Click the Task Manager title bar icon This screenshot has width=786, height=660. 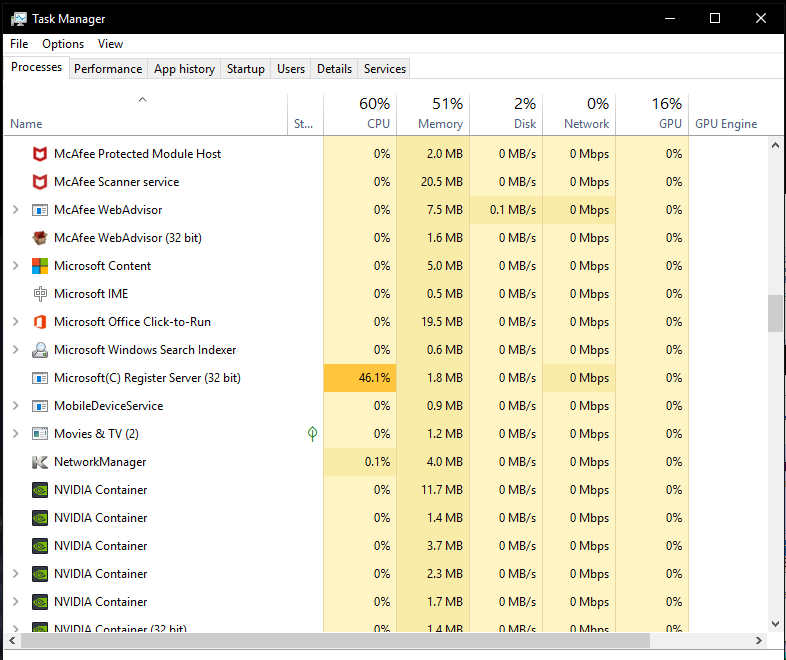19,19
